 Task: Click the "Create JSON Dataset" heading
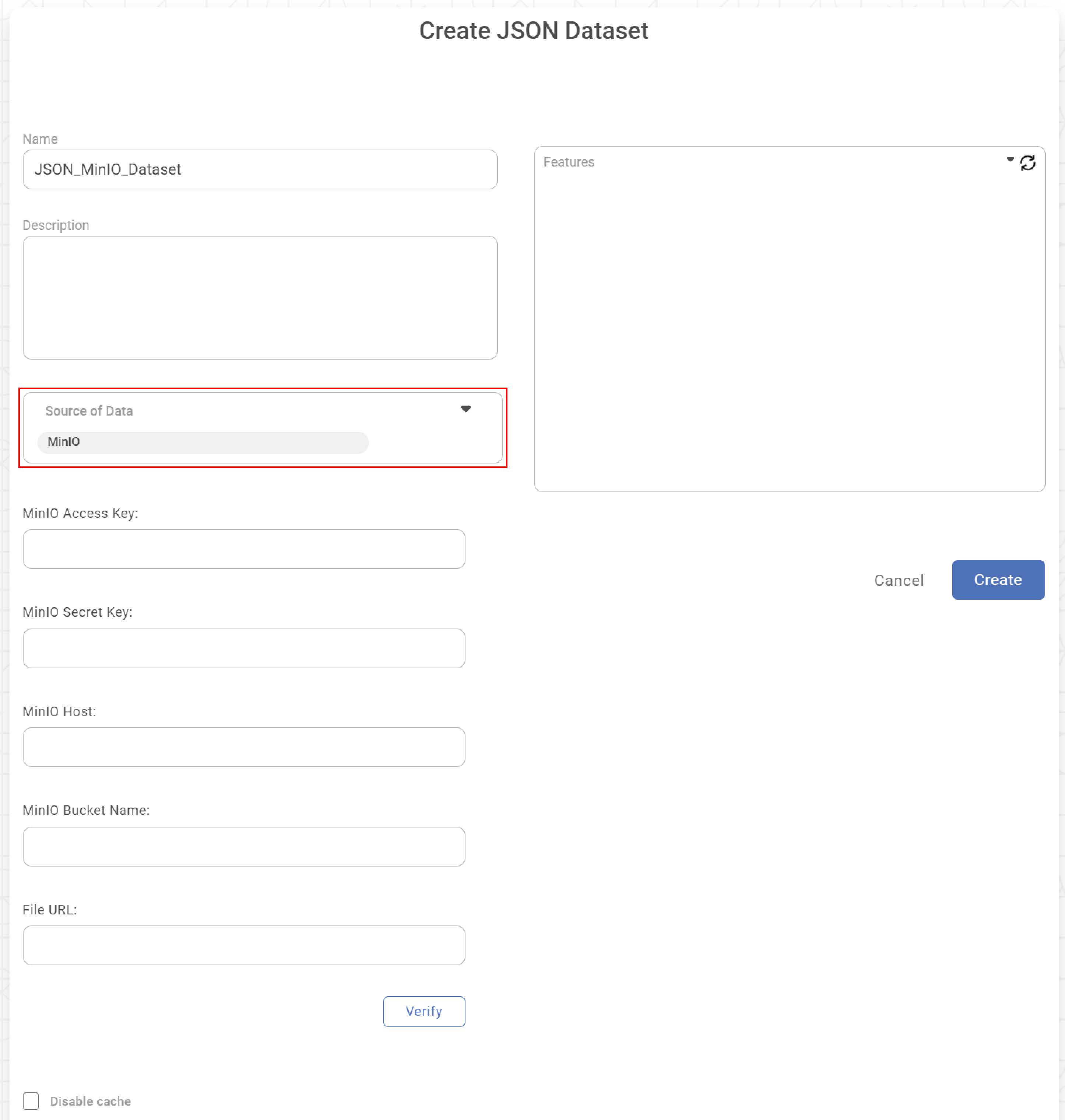[x=533, y=31]
